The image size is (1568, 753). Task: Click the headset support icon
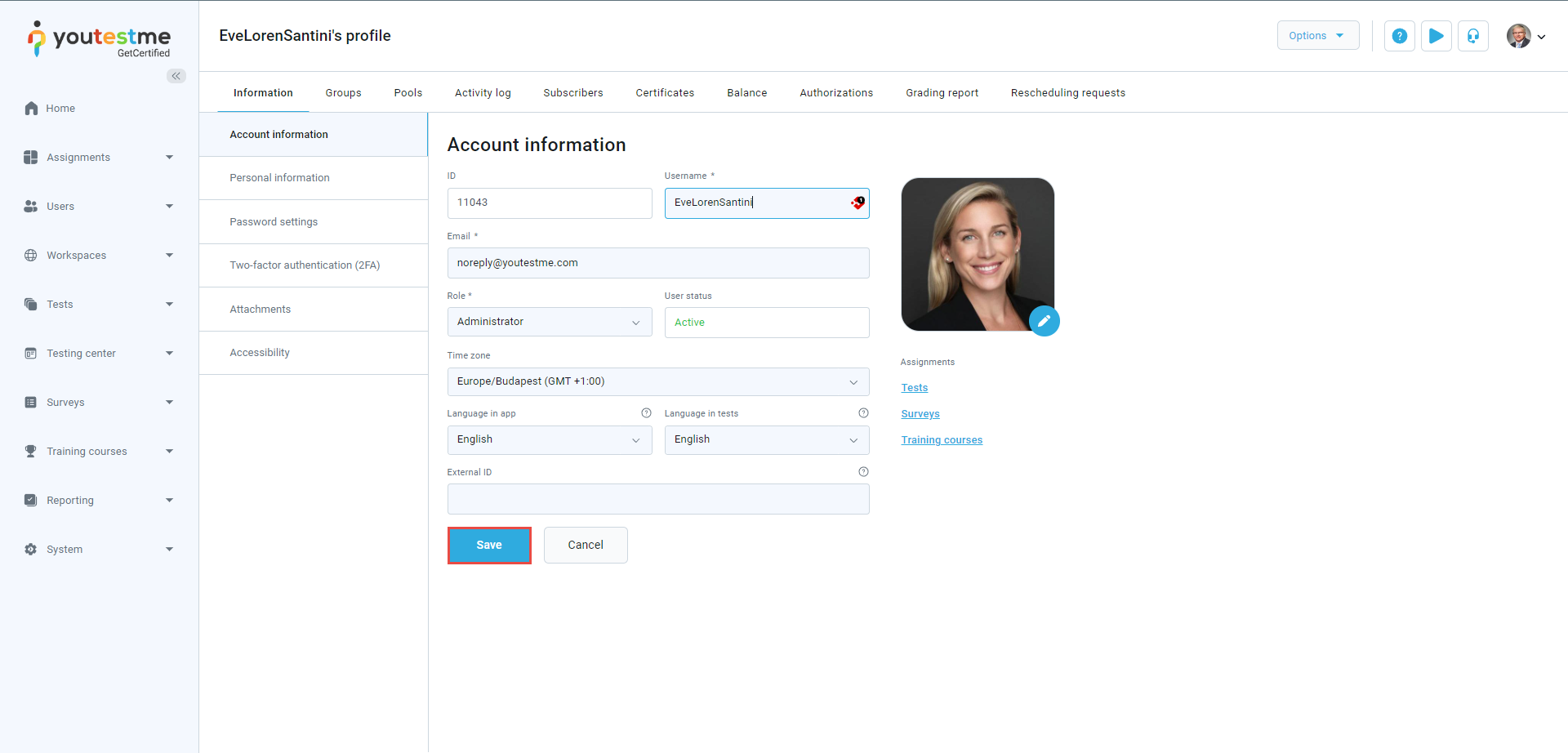click(x=1473, y=36)
